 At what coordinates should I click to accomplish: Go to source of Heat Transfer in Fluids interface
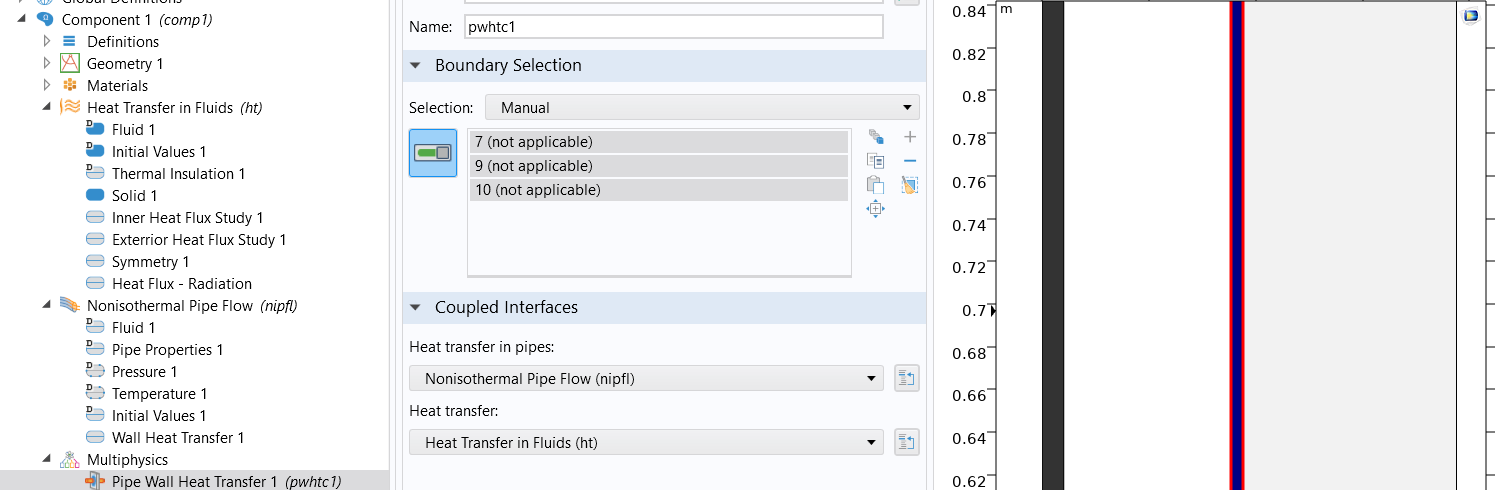pyautogui.click(x=906, y=442)
